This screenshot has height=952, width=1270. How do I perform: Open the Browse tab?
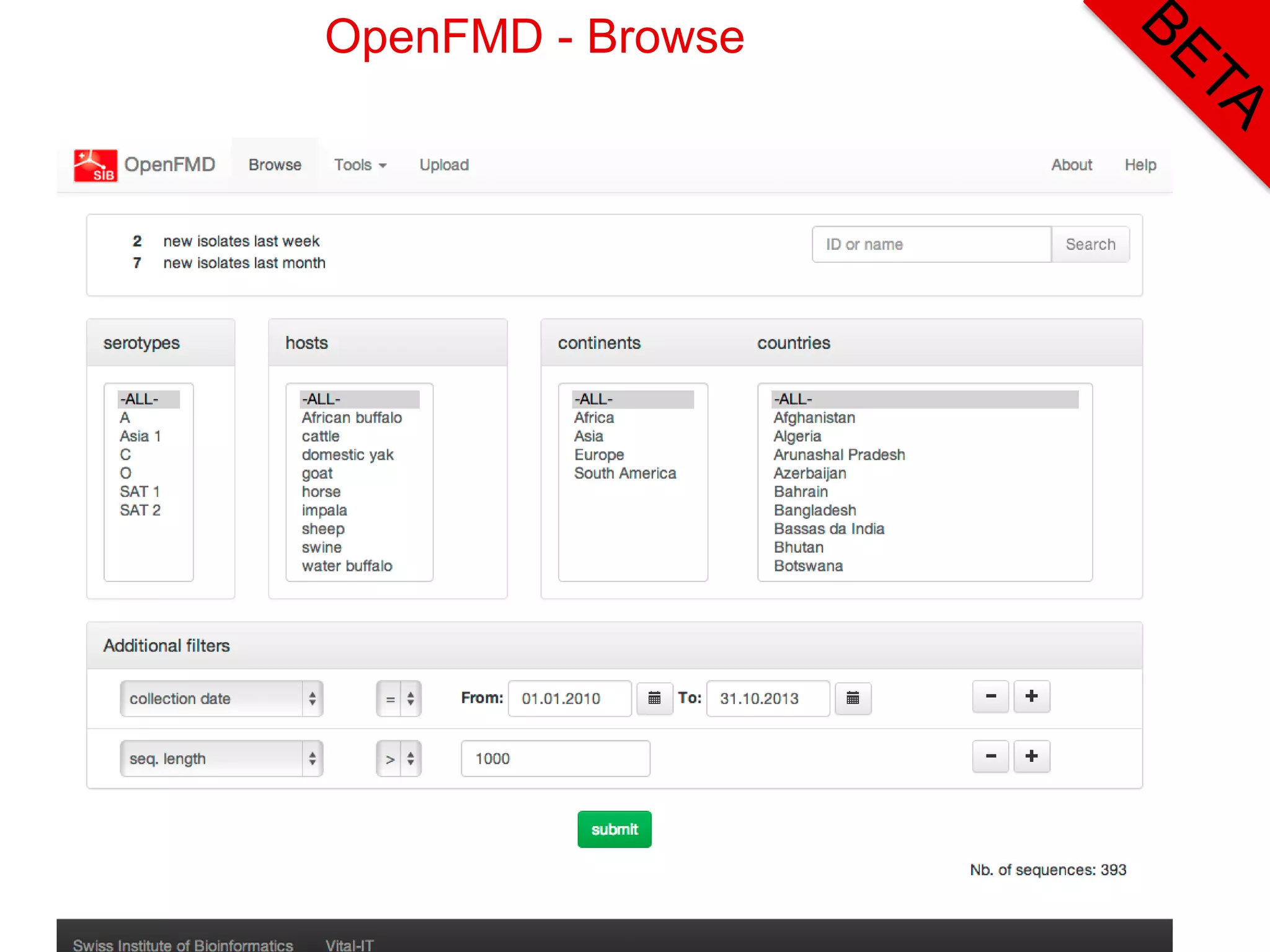coord(275,165)
